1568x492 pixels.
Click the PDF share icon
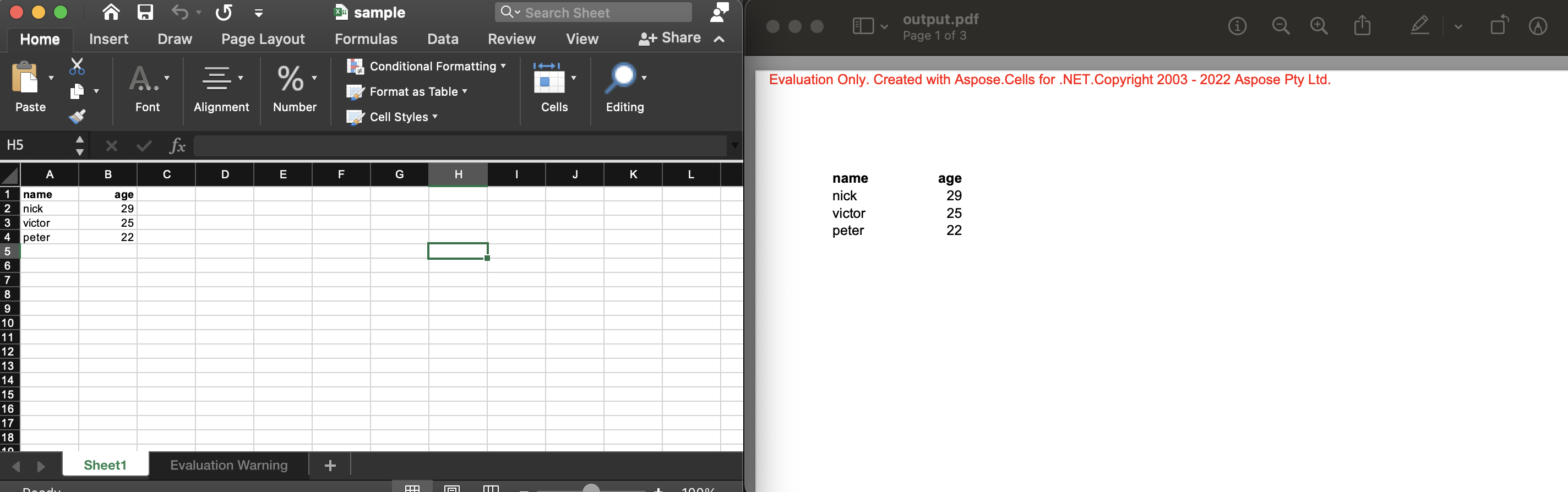click(x=1362, y=26)
